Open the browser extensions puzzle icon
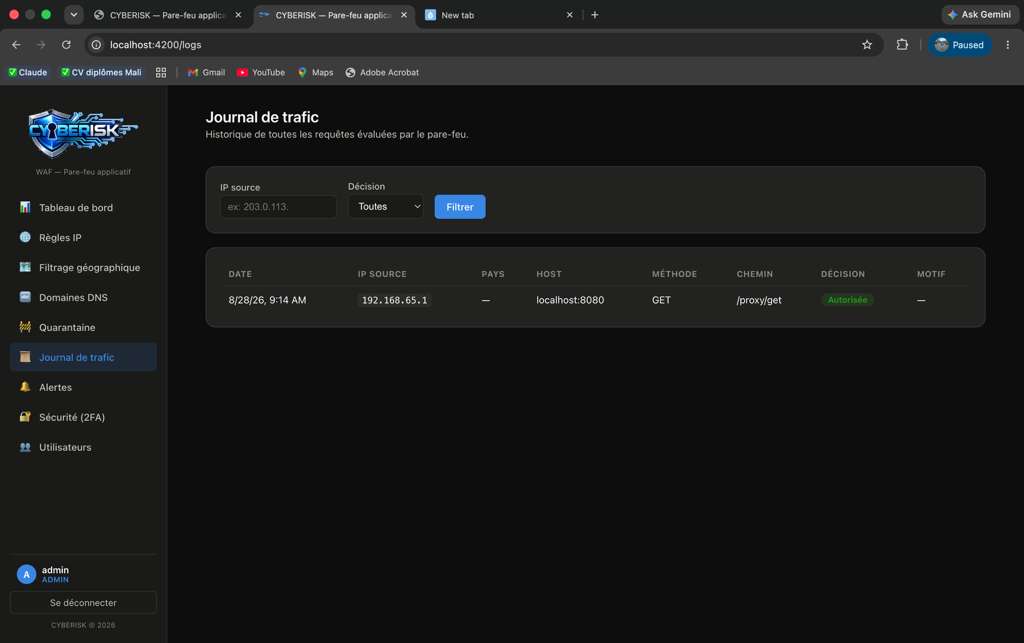Viewport: 1024px width, 643px height. coord(902,44)
